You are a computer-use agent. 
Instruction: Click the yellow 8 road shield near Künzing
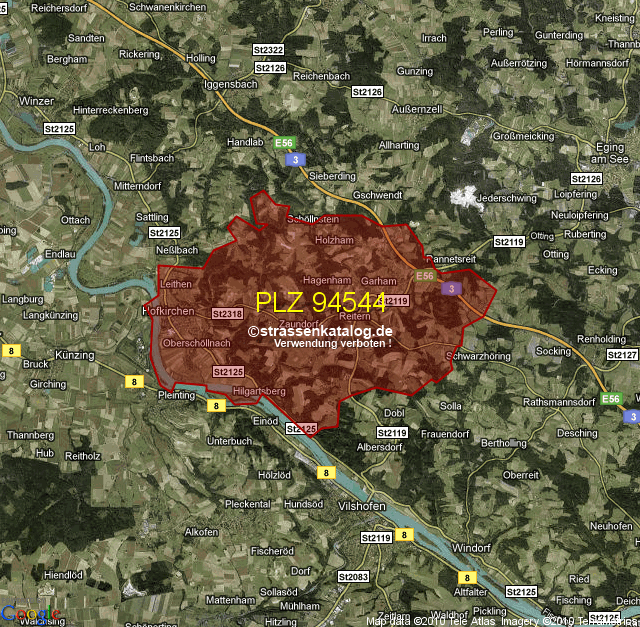(x=11, y=350)
